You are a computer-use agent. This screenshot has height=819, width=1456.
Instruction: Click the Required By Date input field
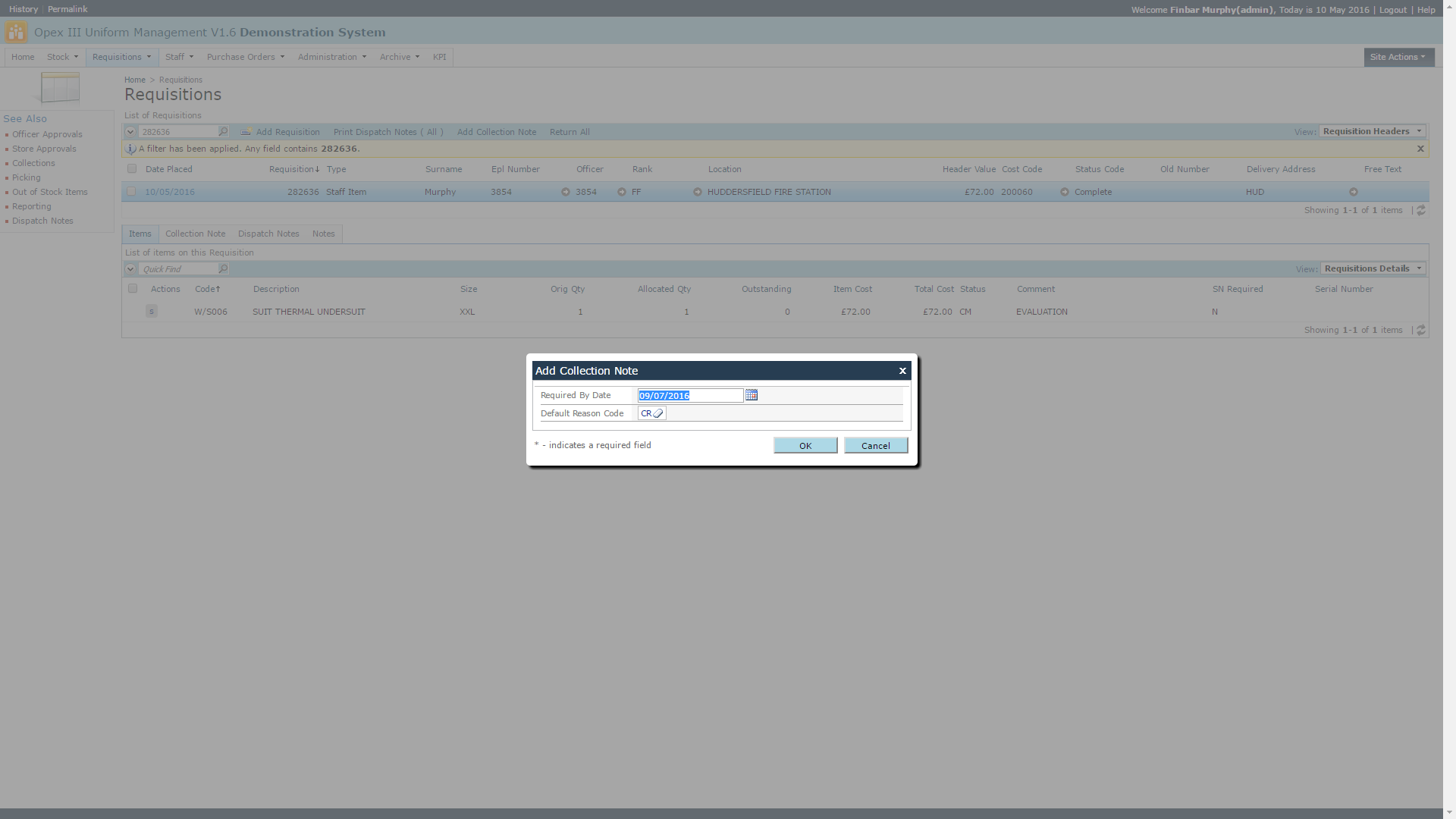pyautogui.click(x=689, y=396)
